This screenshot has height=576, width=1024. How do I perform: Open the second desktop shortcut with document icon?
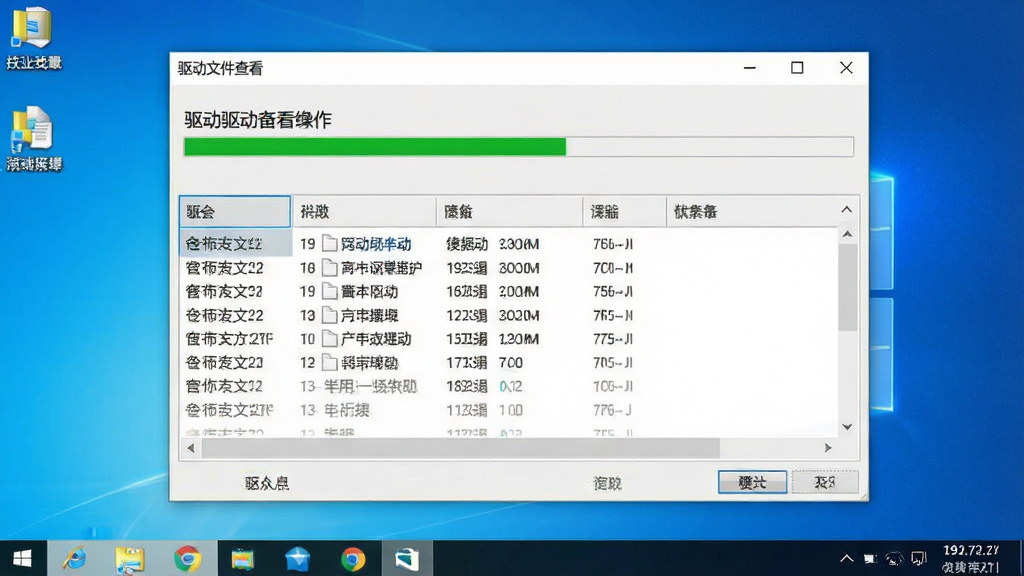[x=33, y=138]
